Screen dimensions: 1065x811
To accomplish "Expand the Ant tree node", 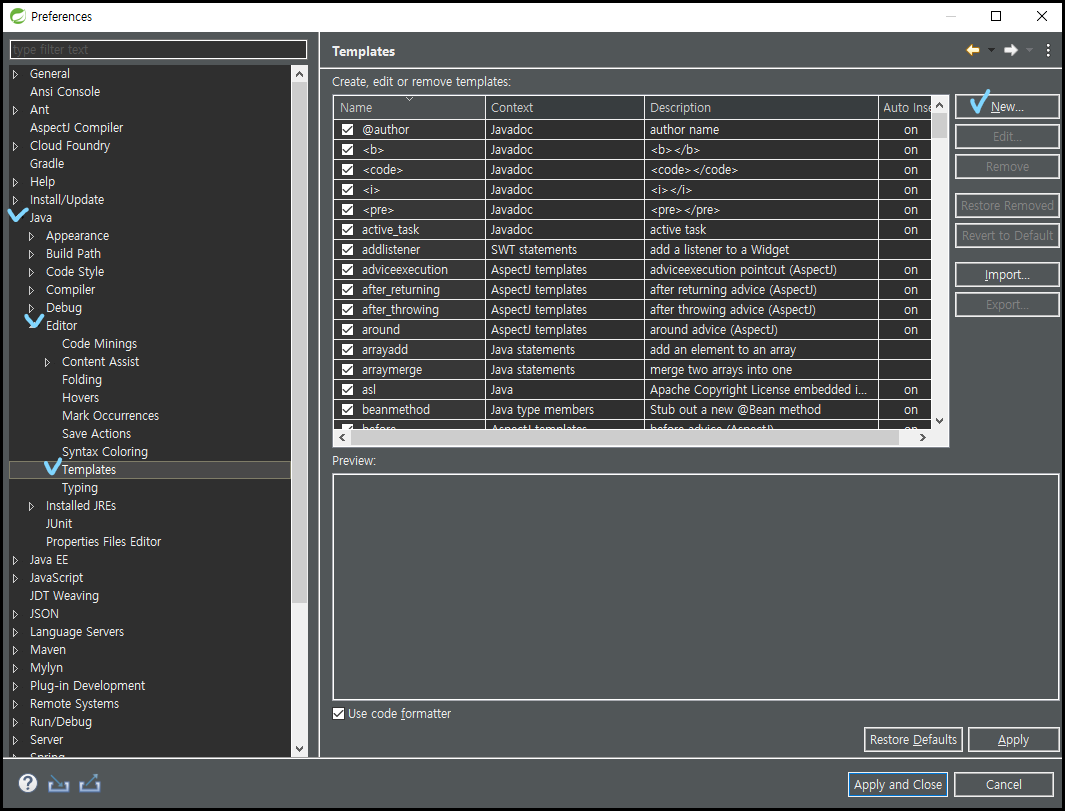I will [x=16, y=110].
